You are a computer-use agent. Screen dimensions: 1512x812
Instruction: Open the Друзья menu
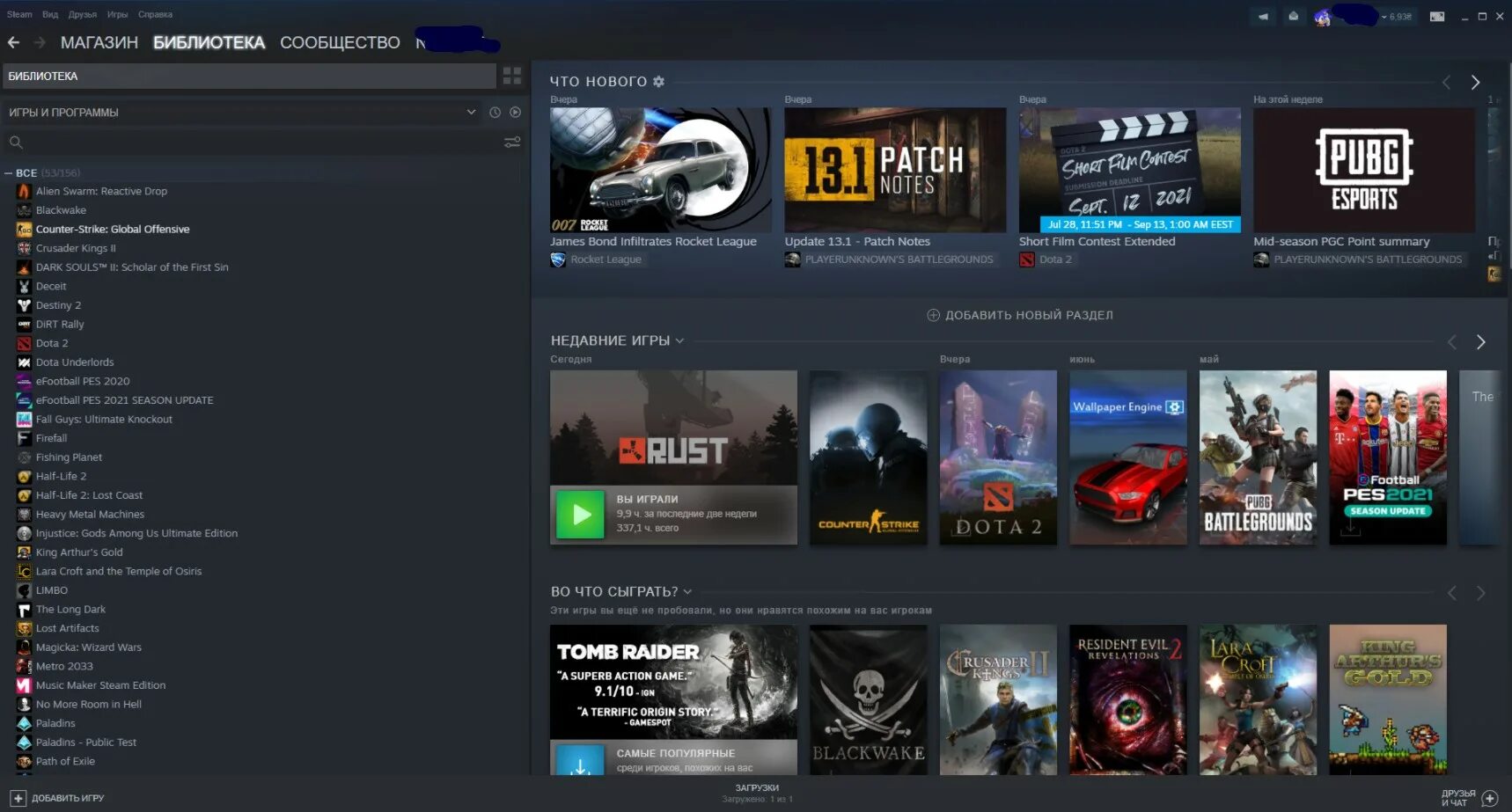coord(83,14)
